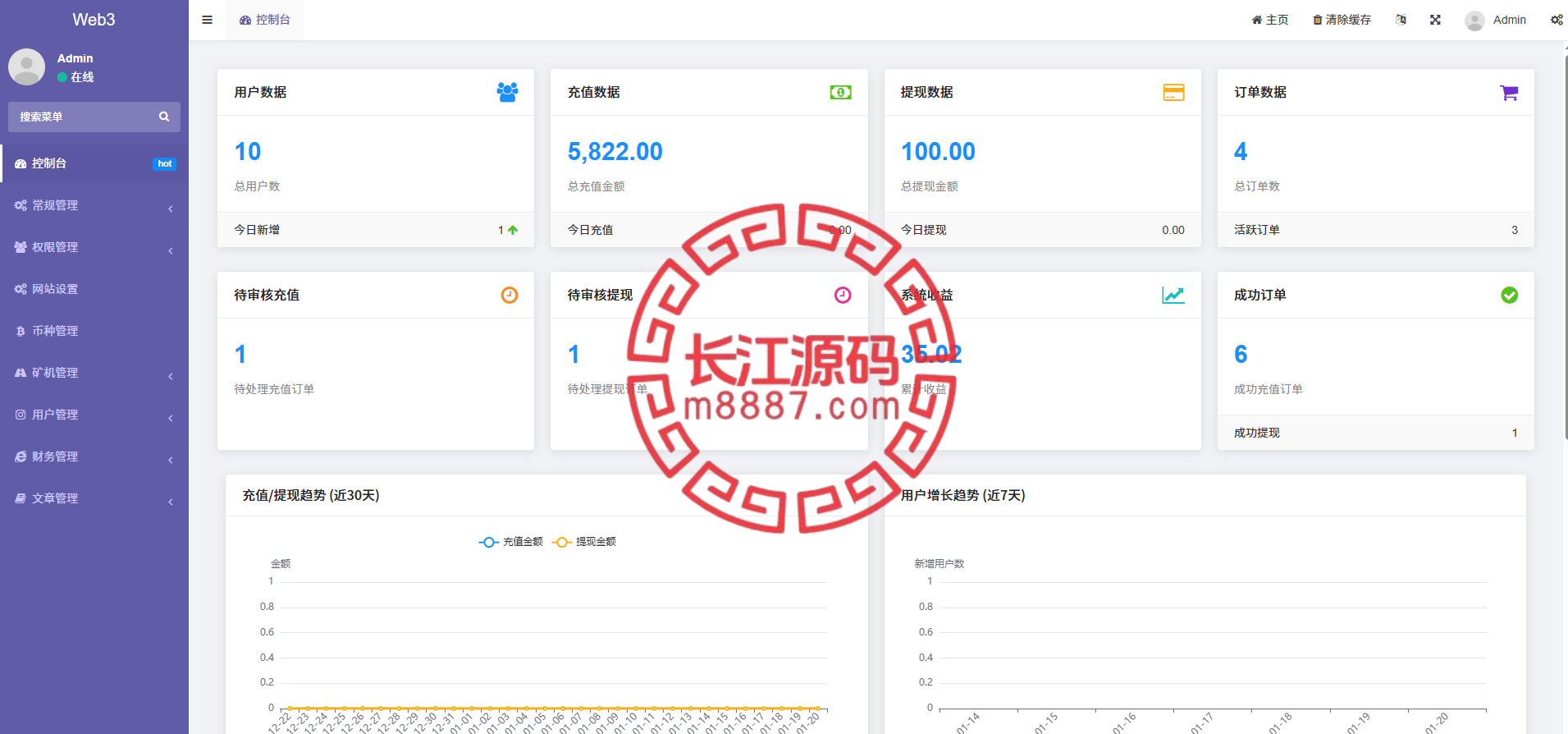Click the users icon on 用户数据 card
The height and width of the screenshot is (734, 1568).
(507, 92)
